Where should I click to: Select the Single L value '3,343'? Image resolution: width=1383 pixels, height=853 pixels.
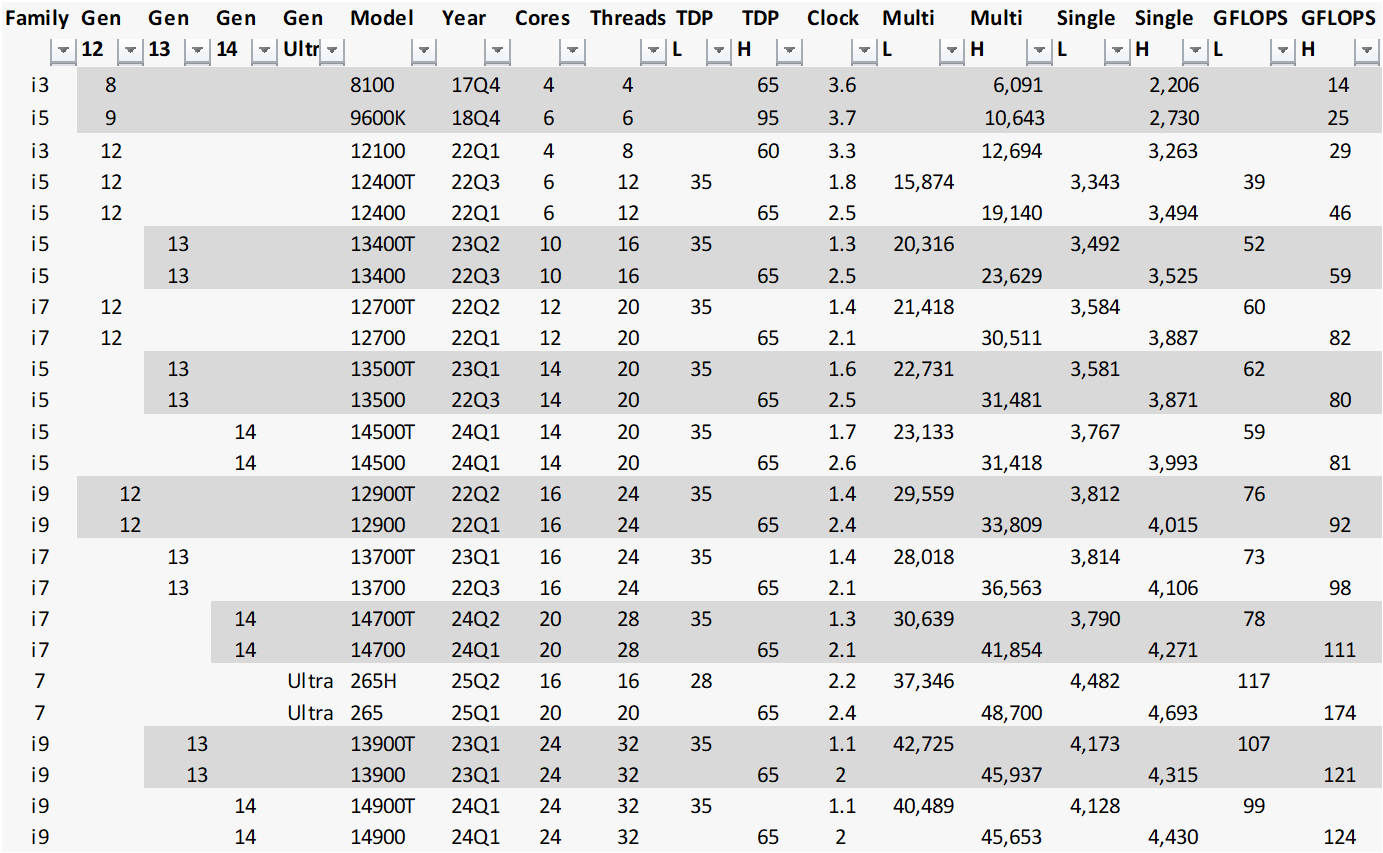(x=1095, y=182)
